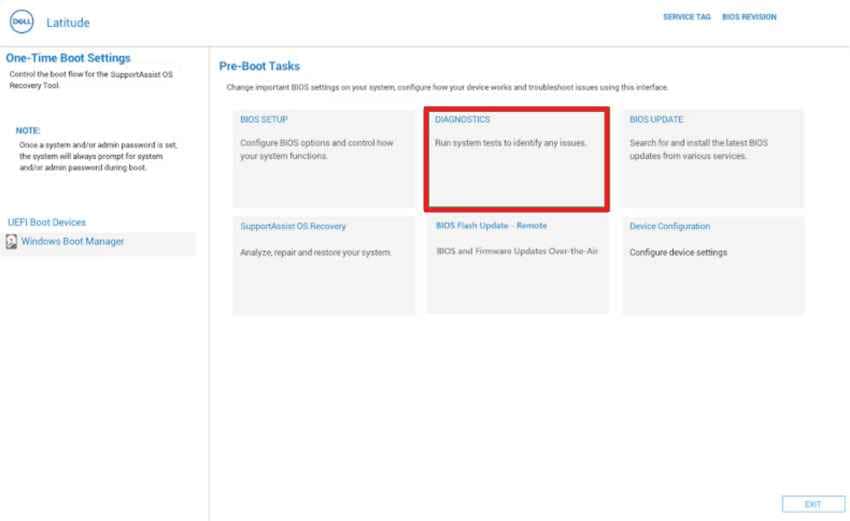
Task: Click 'Configure BIOS options and control how' text
Action: pos(317,143)
